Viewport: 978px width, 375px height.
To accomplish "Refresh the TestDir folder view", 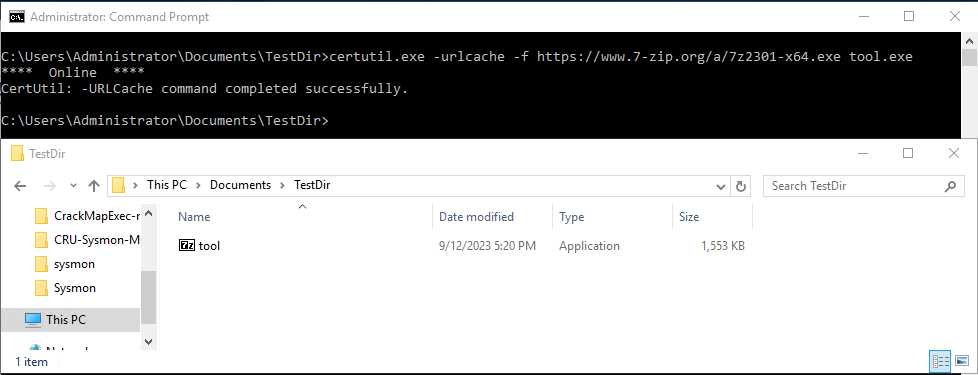I will coord(741,185).
